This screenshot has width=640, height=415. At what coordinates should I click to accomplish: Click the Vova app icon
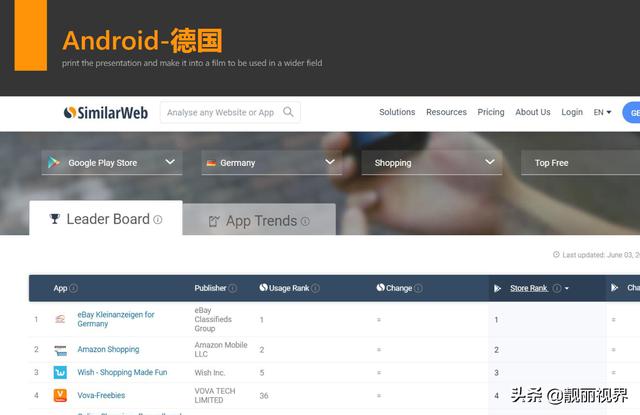[x=60, y=395]
